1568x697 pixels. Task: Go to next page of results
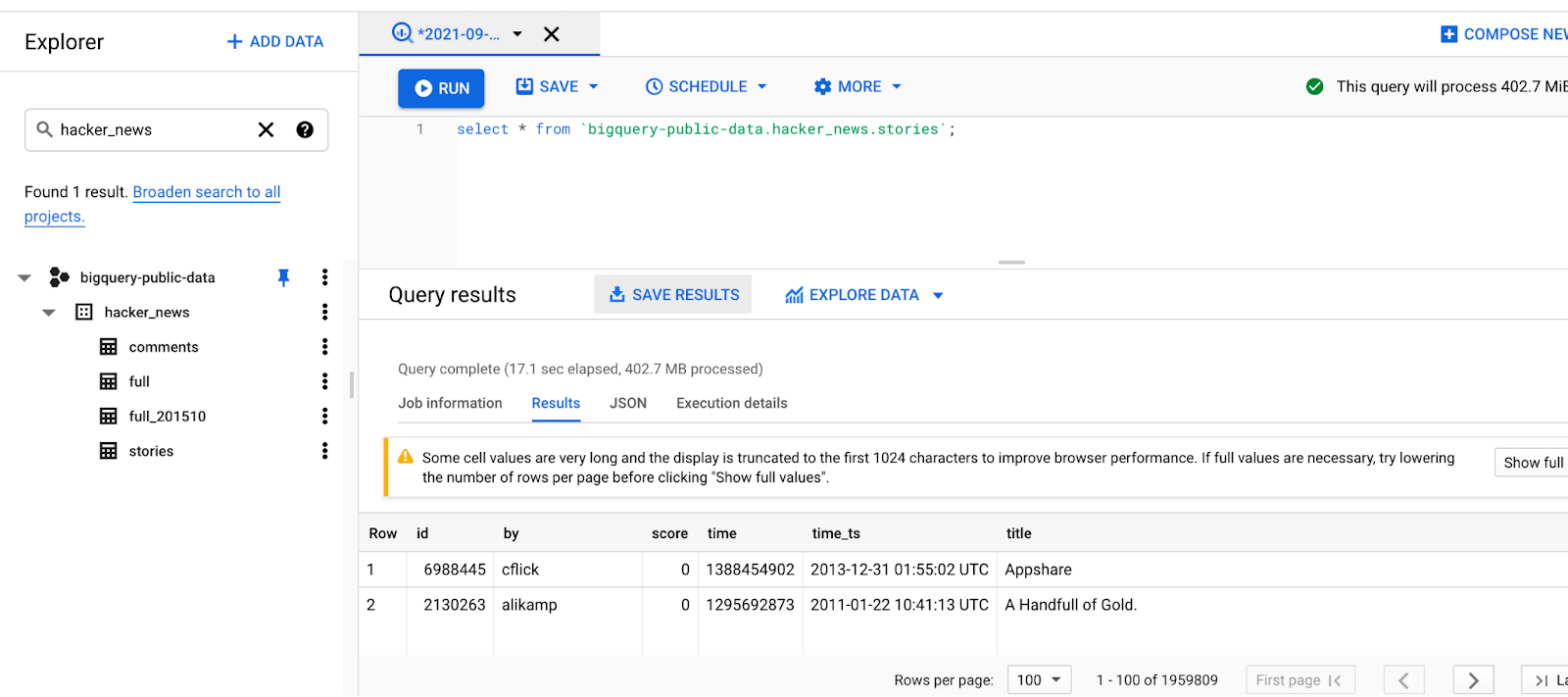coord(1473,680)
